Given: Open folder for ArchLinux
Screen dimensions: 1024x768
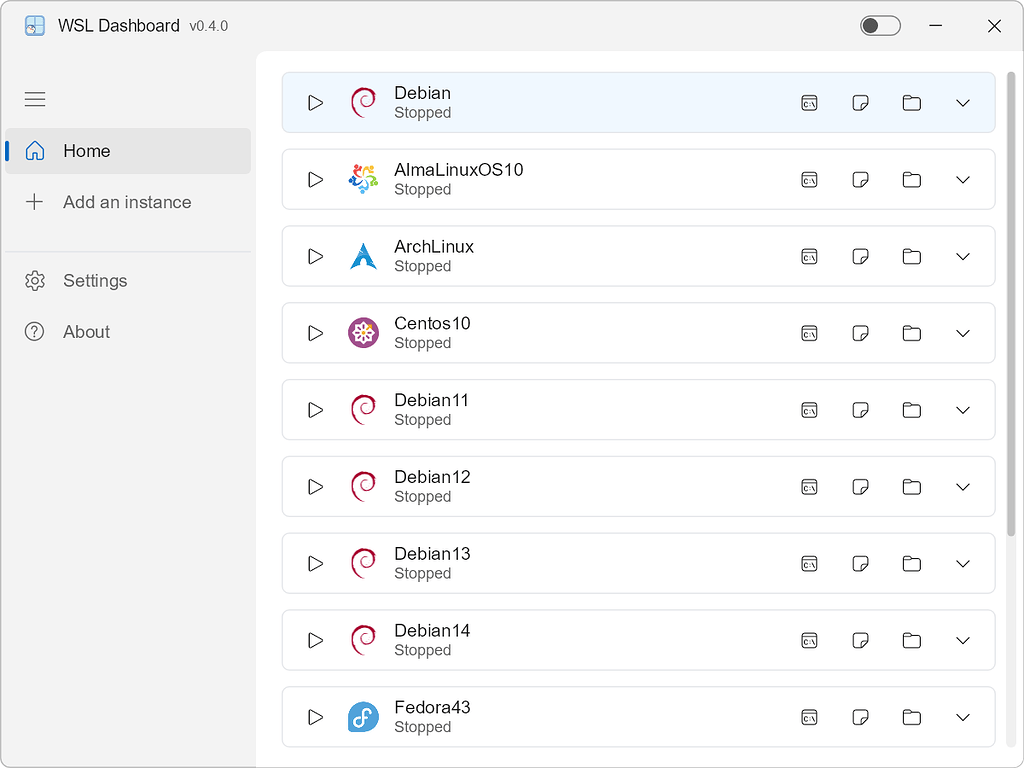Looking at the screenshot, I should point(912,256).
